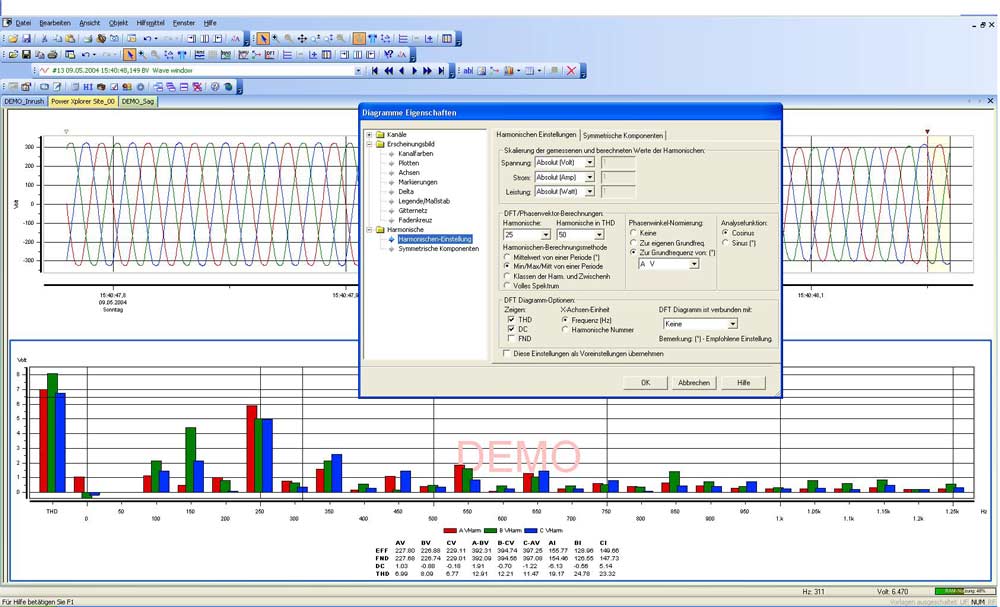Click the save disk icon in second toolbar
The width and height of the screenshot is (1000, 607).
tap(27, 54)
